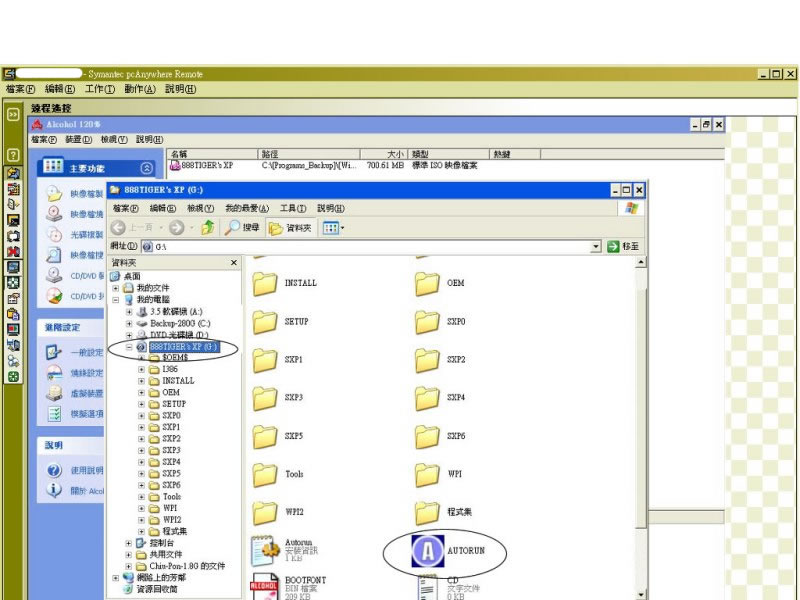Screen dimensions: 800x600
Task: Collapse the 主要功能 panel chevron in Alcohol
Action: [146, 168]
